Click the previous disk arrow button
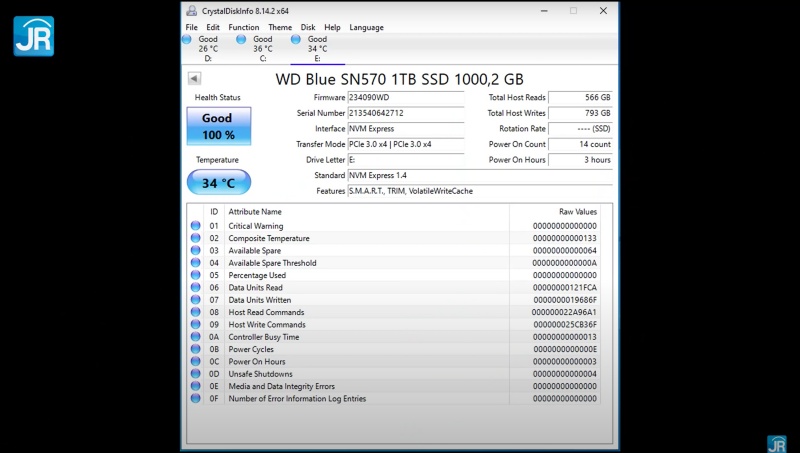Screen dimensions: 800x453 194,78
